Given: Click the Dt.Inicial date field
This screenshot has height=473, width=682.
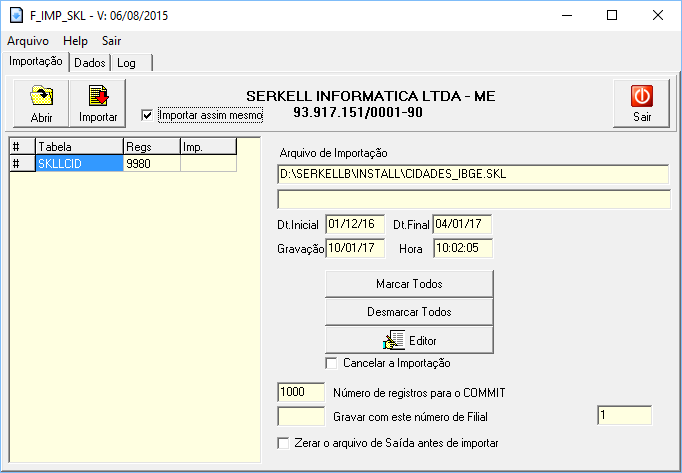Looking at the screenshot, I should 355,224.
